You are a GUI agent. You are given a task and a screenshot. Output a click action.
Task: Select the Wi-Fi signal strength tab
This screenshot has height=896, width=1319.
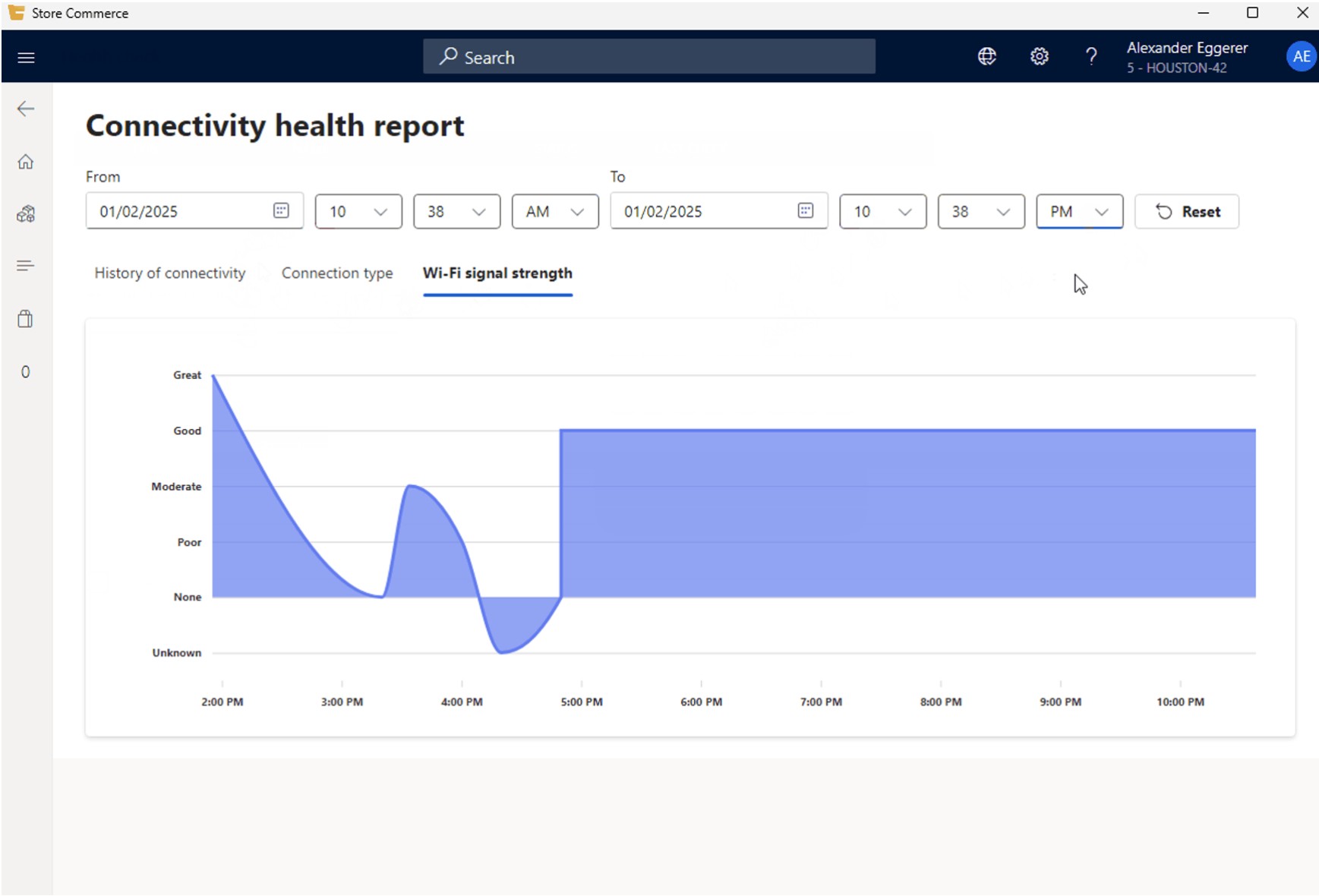pos(497,273)
